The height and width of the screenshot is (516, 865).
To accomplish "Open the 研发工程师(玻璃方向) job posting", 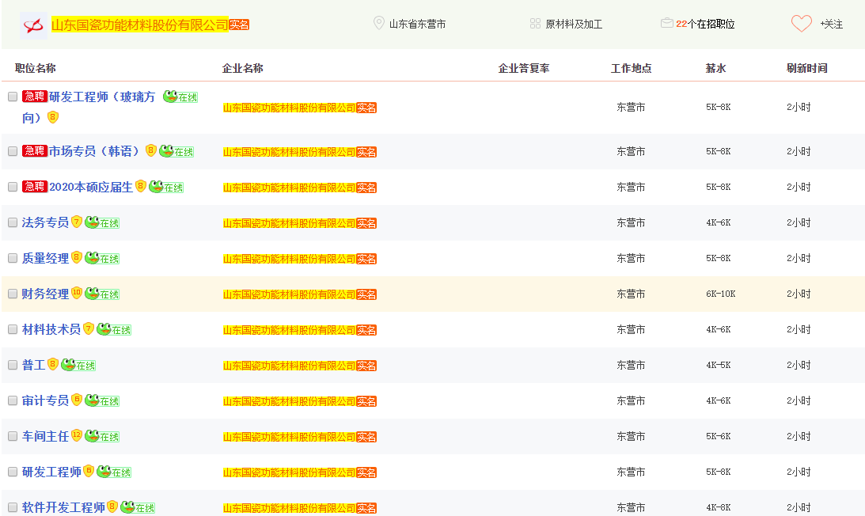I will point(102,97).
